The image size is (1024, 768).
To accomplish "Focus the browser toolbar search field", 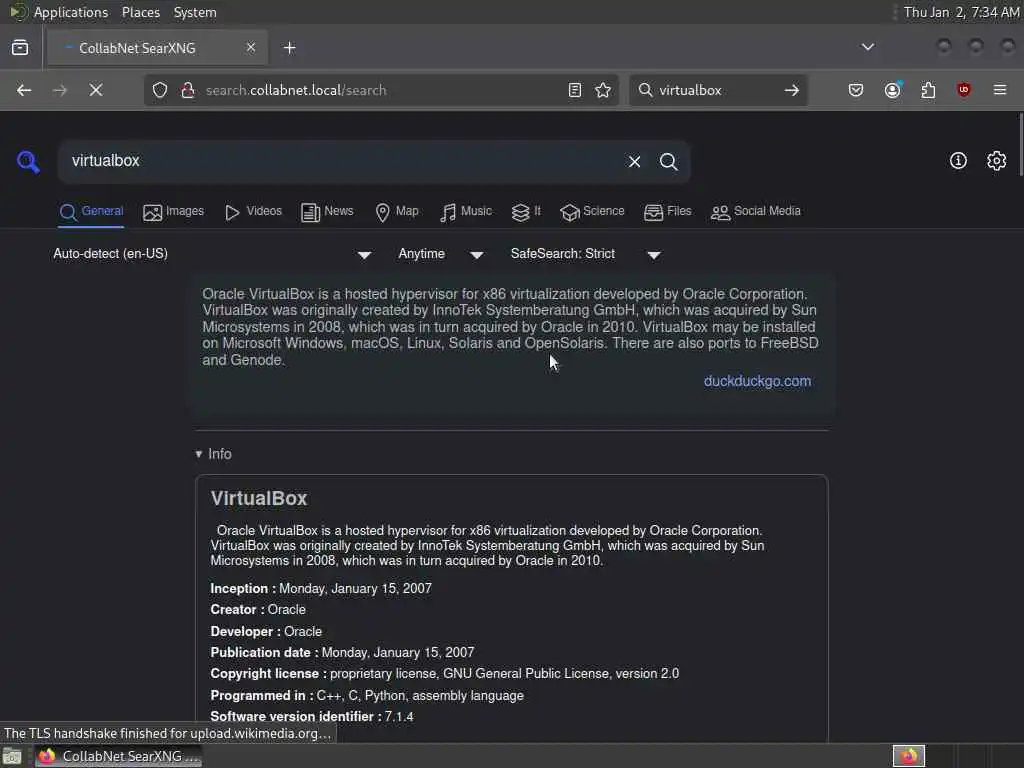I will tap(717, 90).
